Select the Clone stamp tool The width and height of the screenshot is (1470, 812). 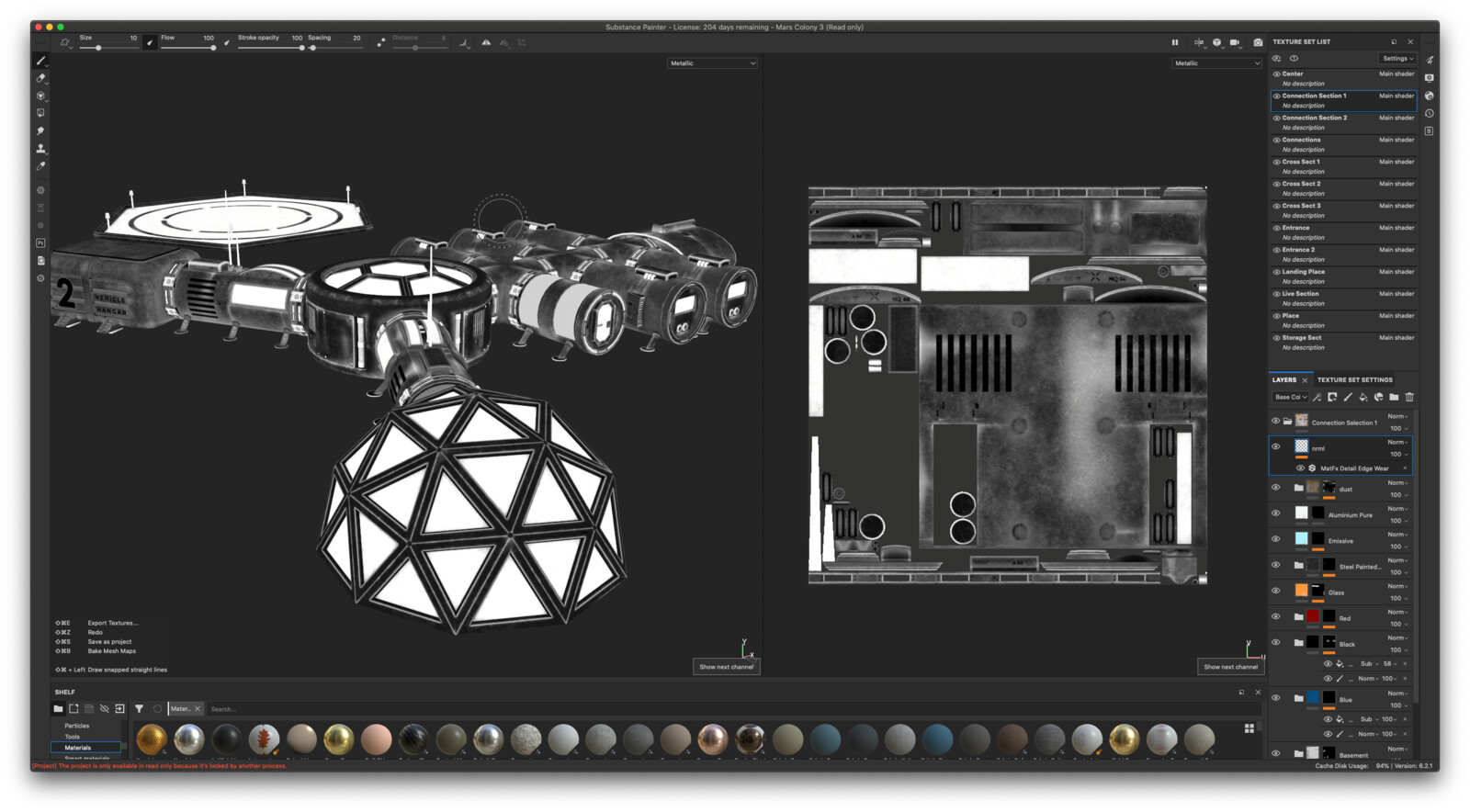(x=40, y=148)
